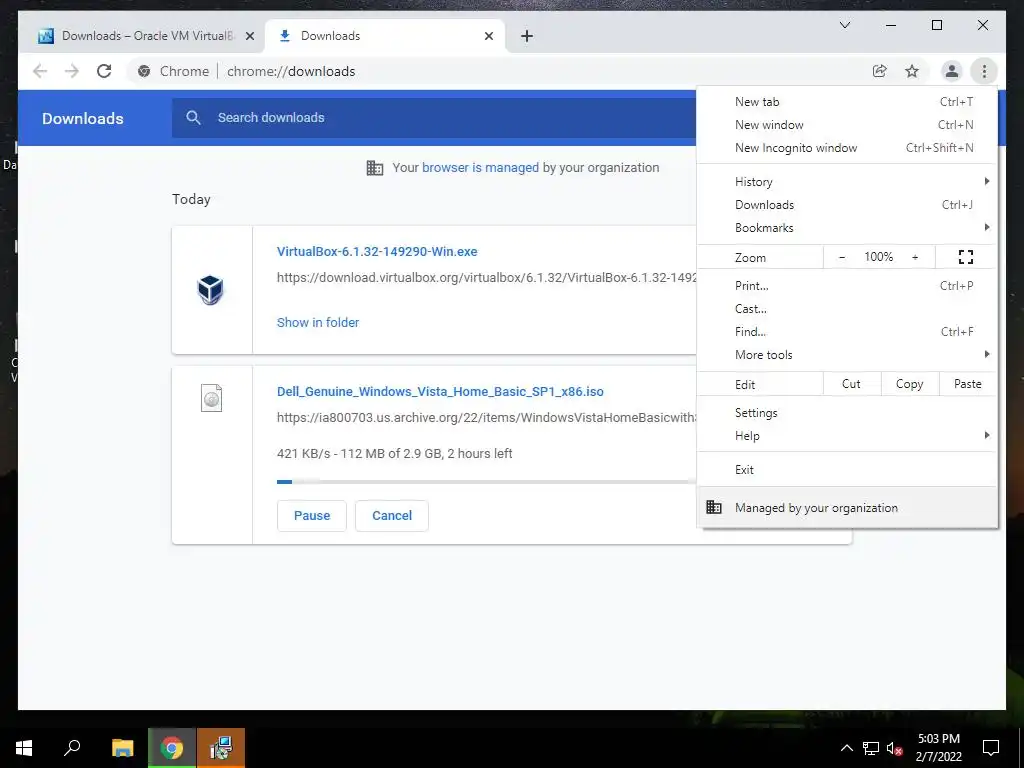Close the Oracle VM VirtualBox tab
This screenshot has height=768, width=1024.
(x=249, y=36)
